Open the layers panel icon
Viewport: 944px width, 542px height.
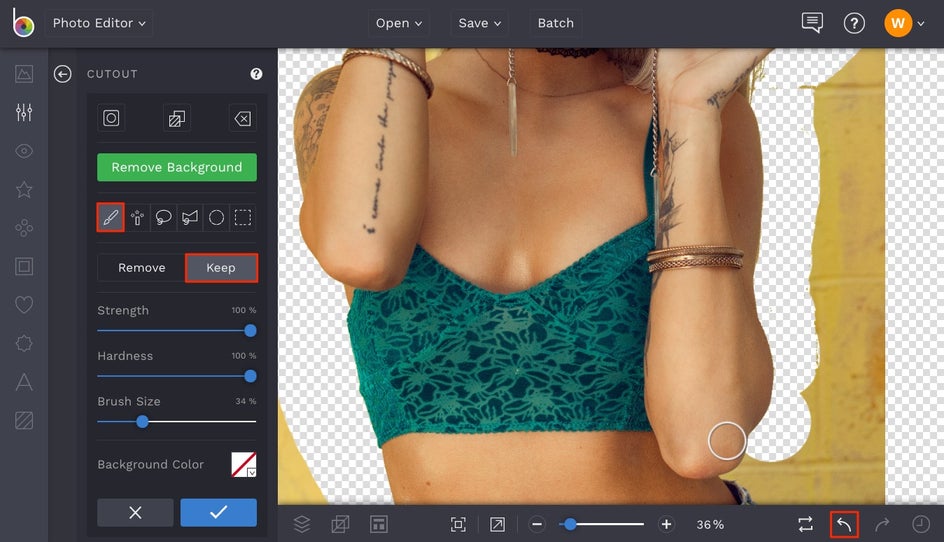(302, 525)
